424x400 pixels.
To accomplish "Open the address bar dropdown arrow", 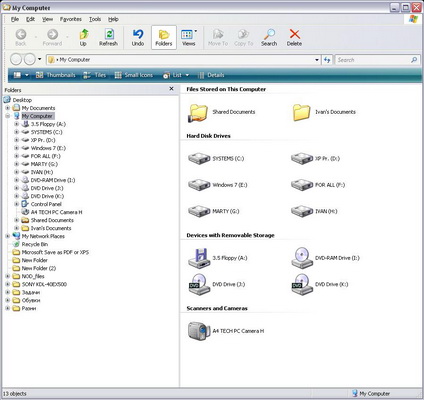I will [x=317, y=60].
